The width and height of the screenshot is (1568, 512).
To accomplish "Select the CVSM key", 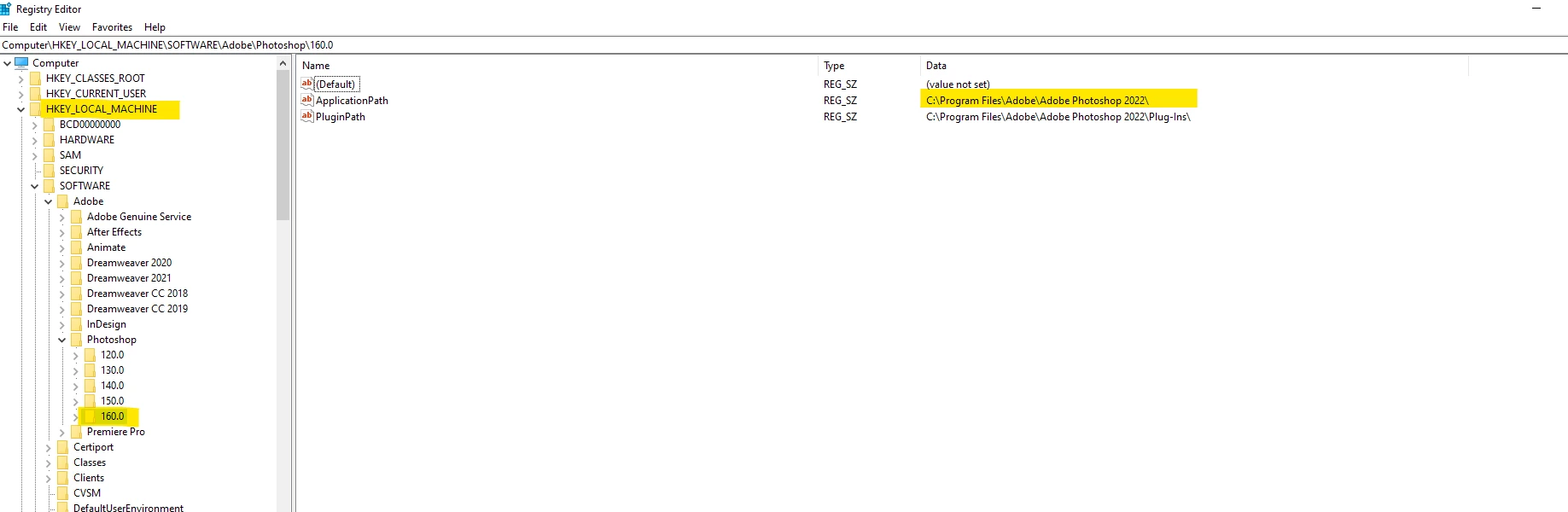I will tap(87, 493).
